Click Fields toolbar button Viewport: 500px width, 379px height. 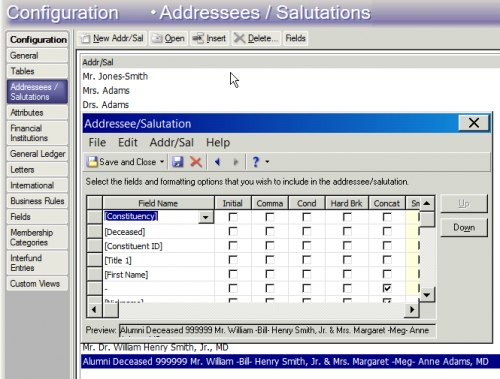pyautogui.click(x=295, y=38)
